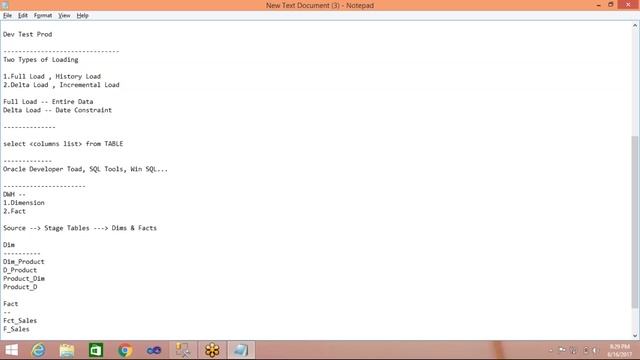Viewport: 640px width, 360px height.
Task: Click the standalone 'Fact' heading line
Action: pyautogui.click(x=11, y=304)
